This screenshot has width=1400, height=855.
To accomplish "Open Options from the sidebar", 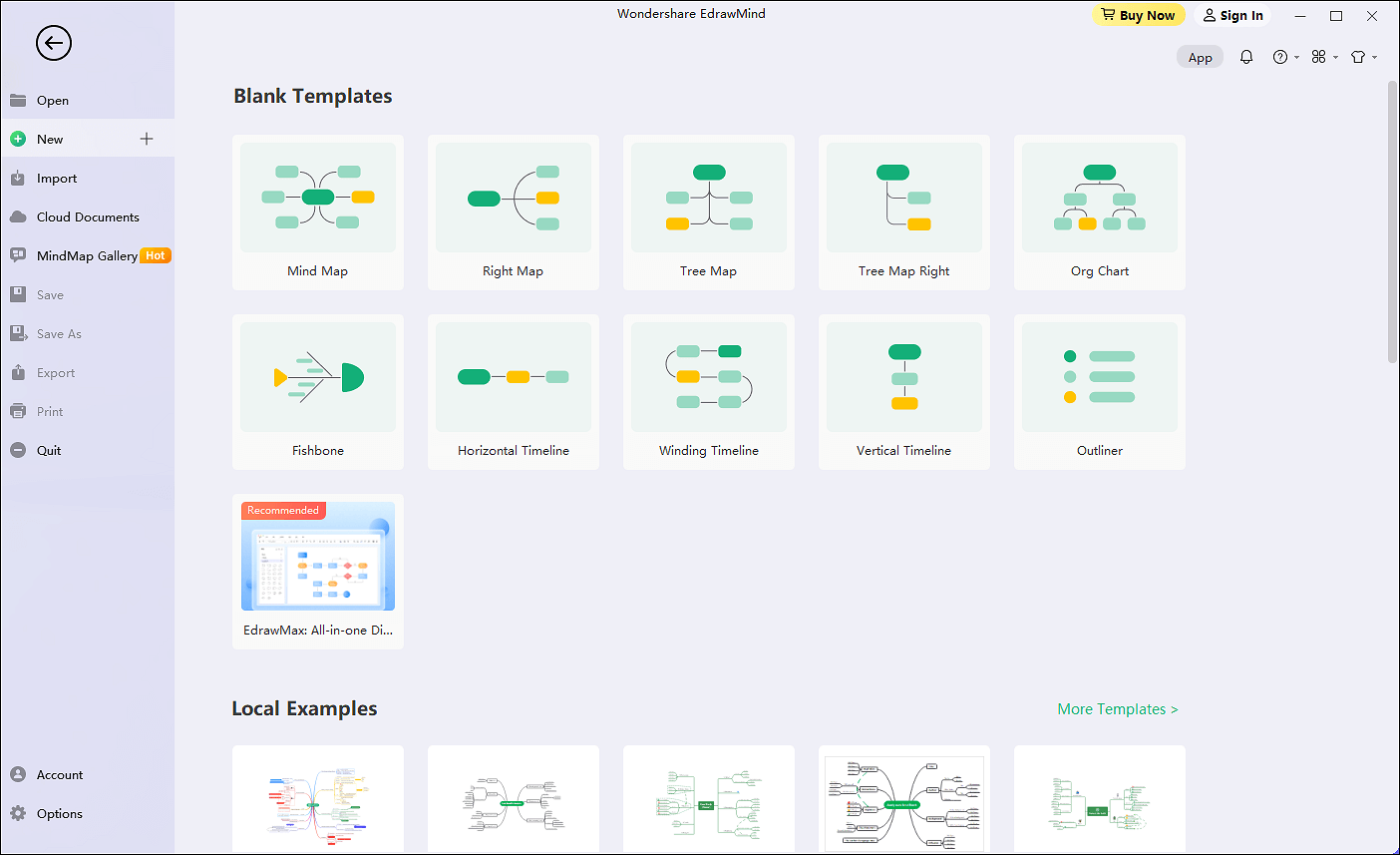I will 88,813.
